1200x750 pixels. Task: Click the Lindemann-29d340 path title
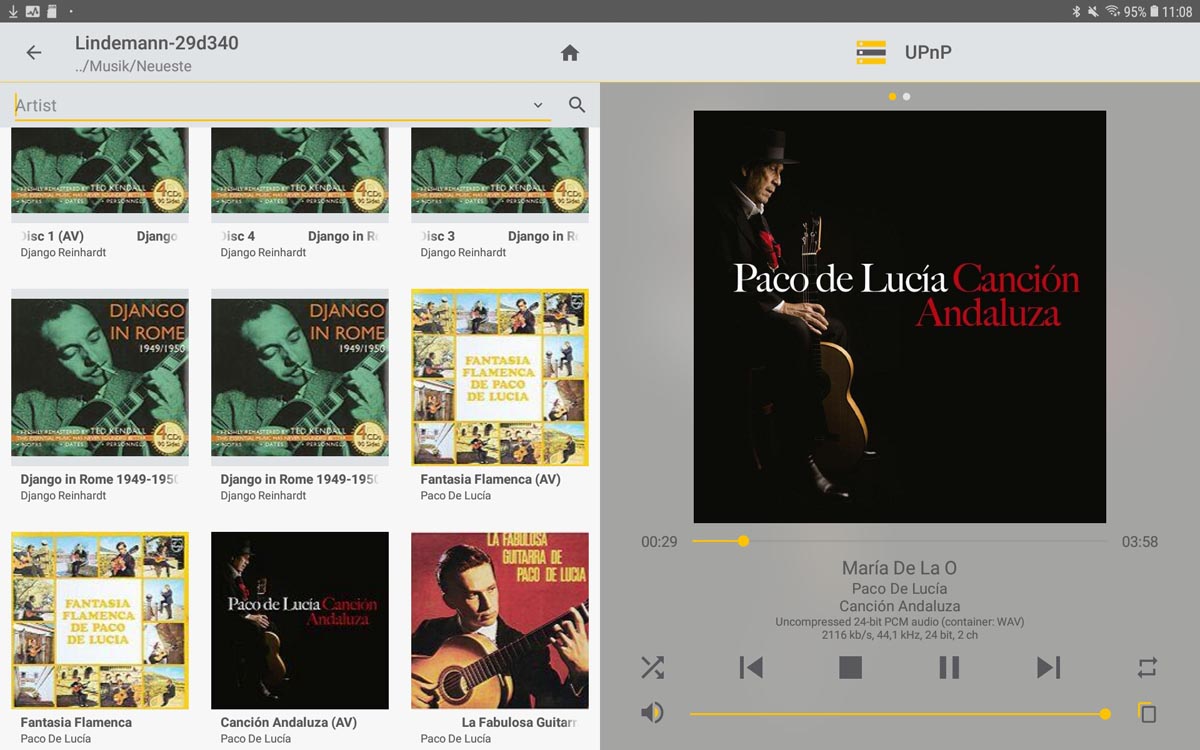click(157, 43)
